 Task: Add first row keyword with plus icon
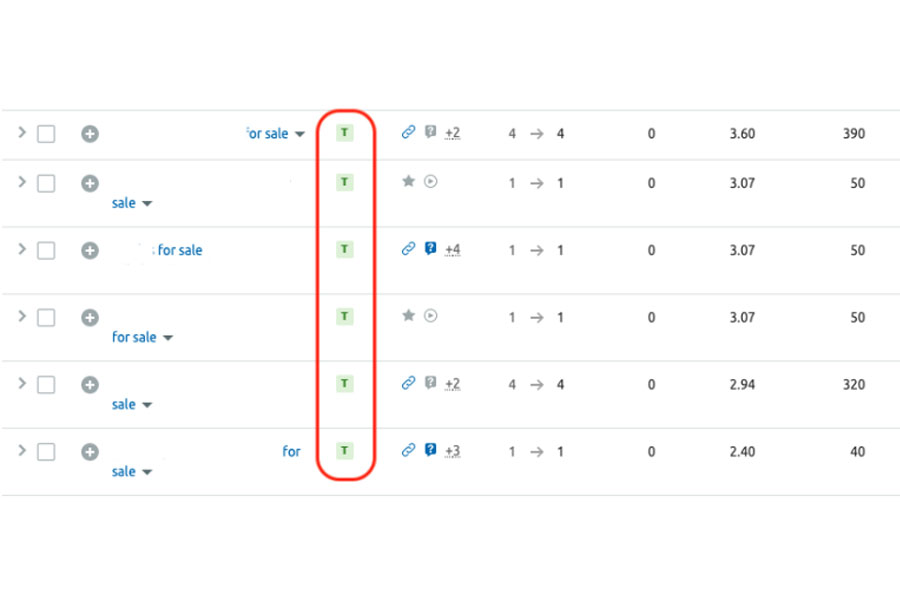[90, 134]
